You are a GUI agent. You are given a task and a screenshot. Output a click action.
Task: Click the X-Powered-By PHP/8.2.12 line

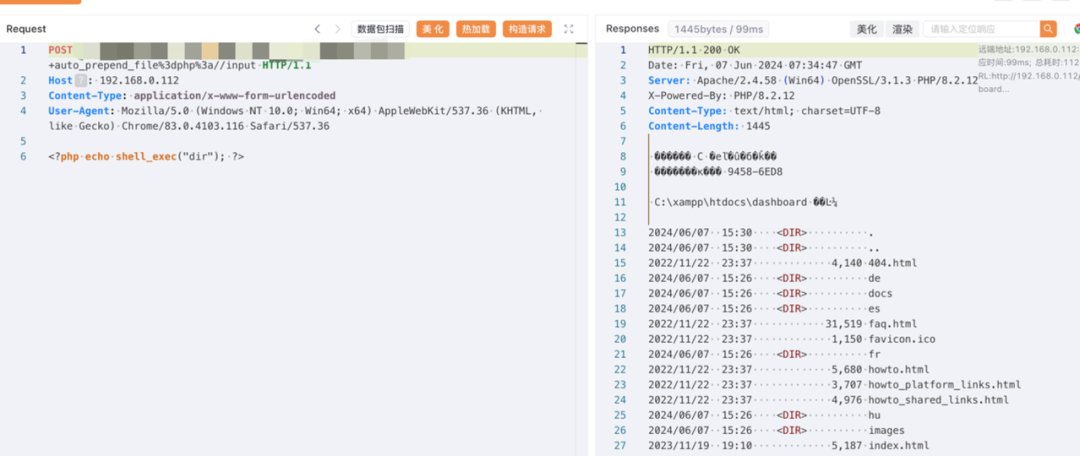pos(721,96)
